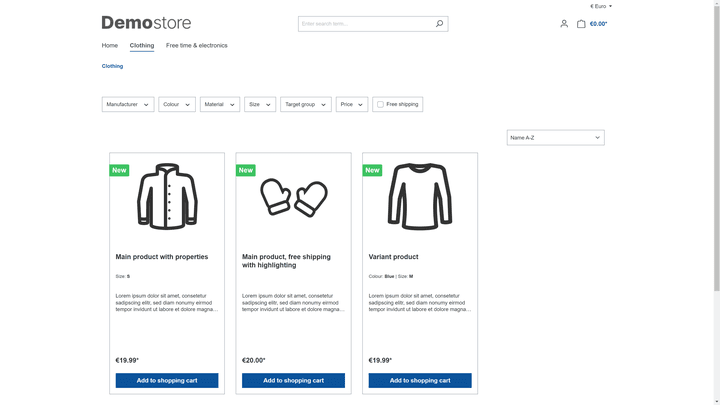The height and width of the screenshot is (405, 720).
Task: Open the long-sleeve shirt product image
Action: 420,196
